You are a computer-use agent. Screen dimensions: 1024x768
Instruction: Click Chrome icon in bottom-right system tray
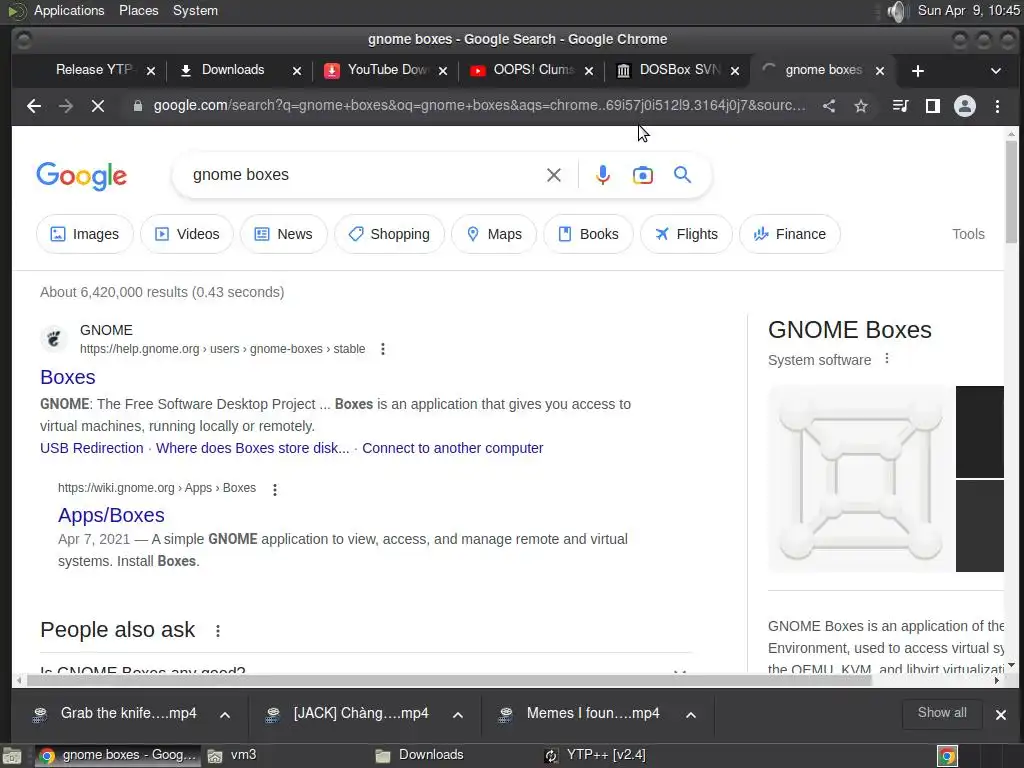(x=948, y=756)
